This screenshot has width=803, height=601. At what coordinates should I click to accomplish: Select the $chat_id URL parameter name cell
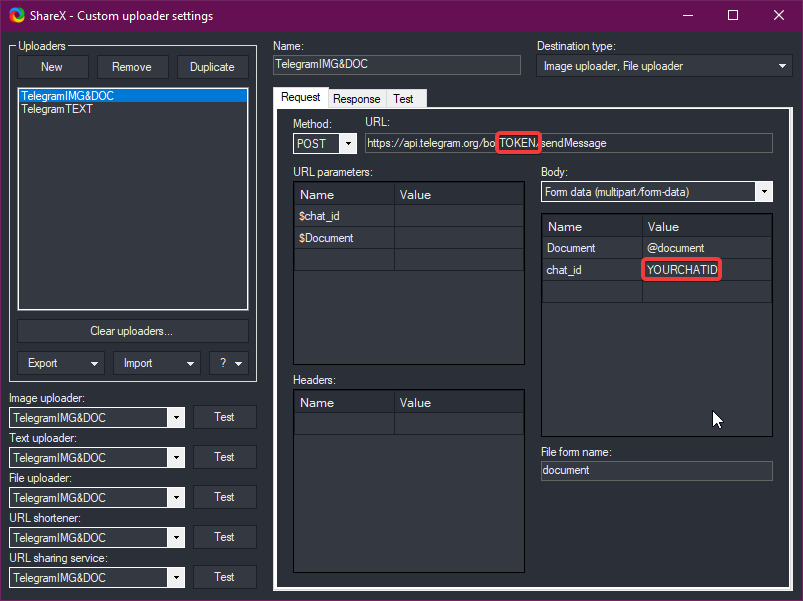pyautogui.click(x=344, y=216)
